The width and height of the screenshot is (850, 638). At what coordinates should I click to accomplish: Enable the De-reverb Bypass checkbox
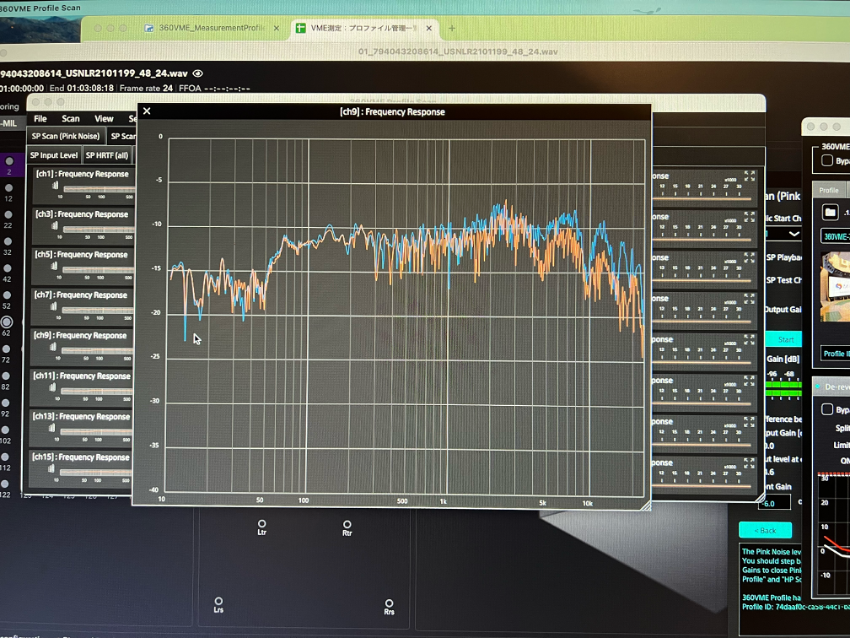pyautogui.click(x=827, y=409)
